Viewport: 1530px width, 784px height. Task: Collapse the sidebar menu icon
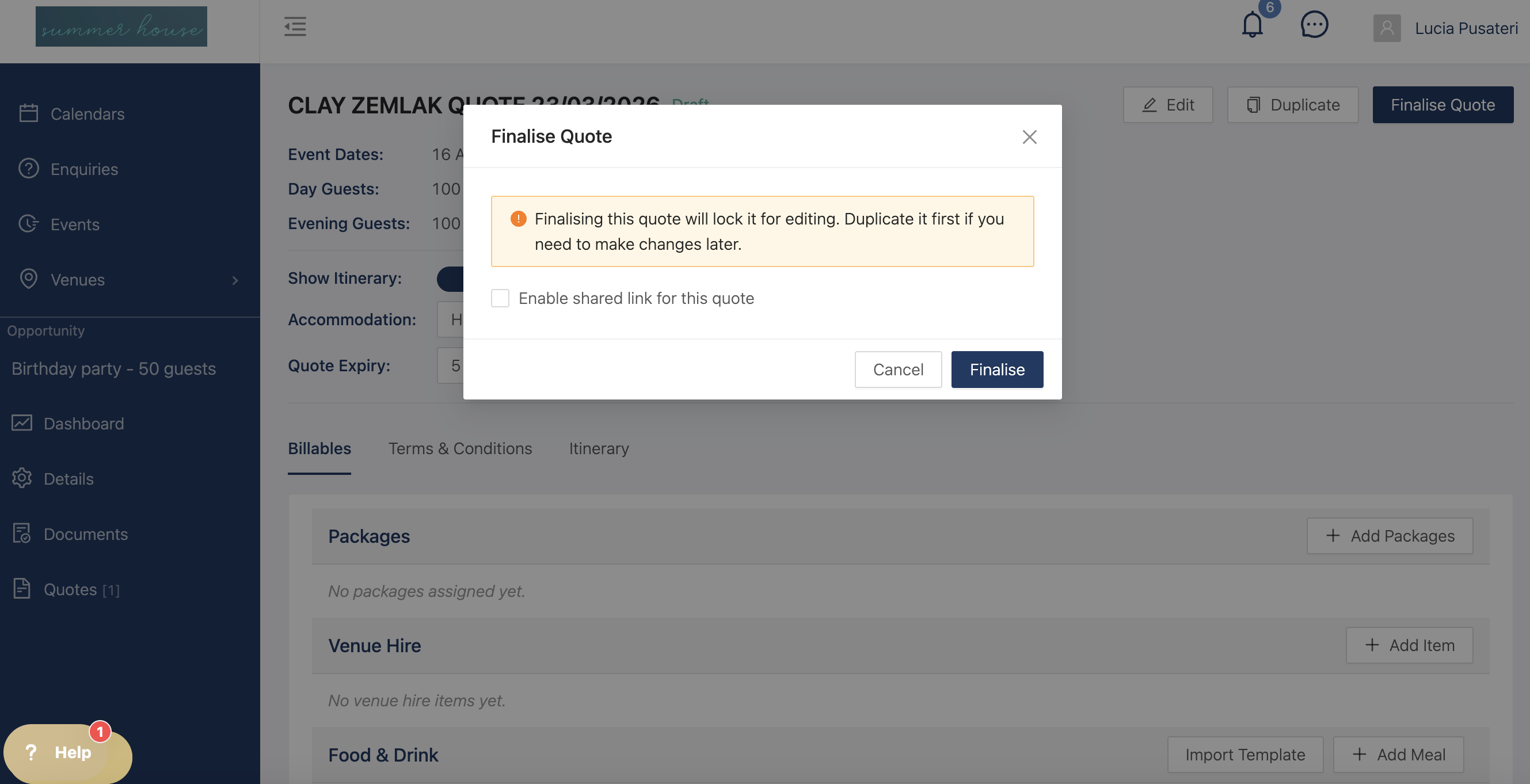click(x=295, y=26)
